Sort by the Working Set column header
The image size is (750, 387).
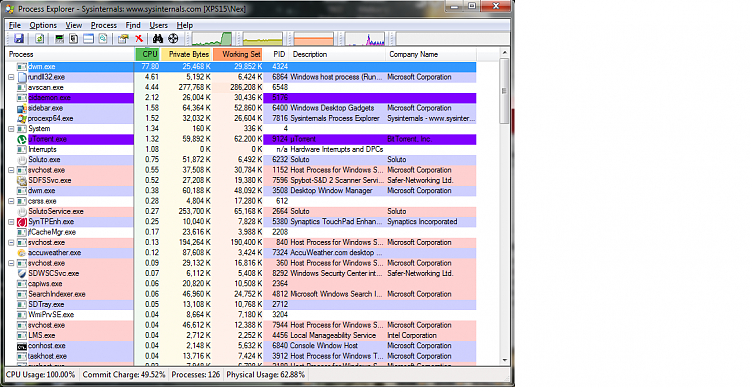(238, 55)
